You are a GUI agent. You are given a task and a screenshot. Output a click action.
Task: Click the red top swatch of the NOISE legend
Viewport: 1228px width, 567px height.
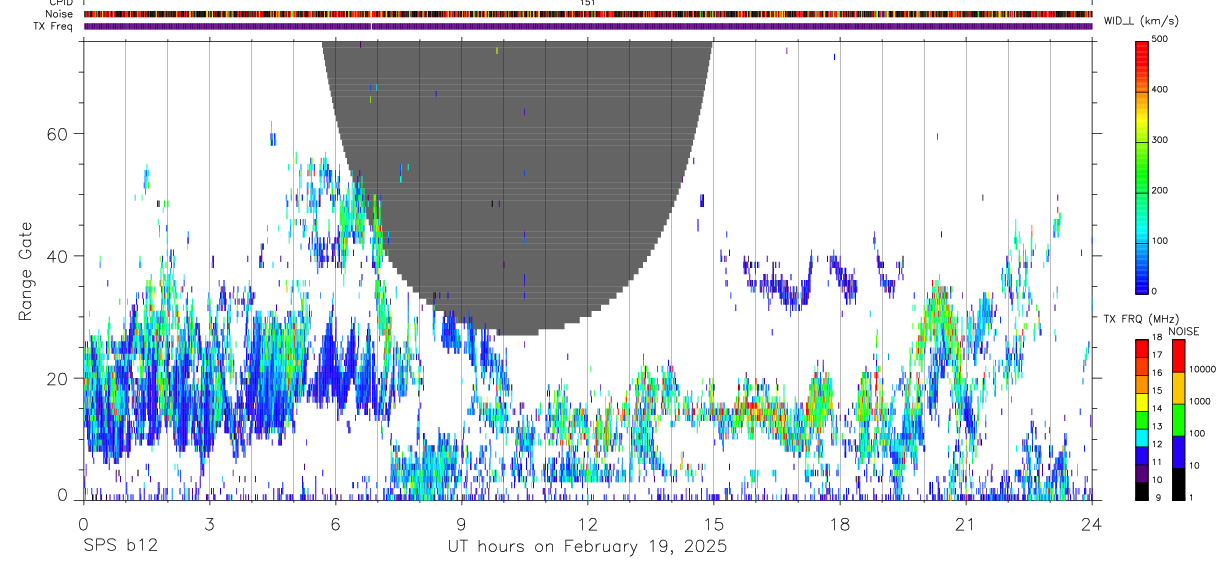point(1178,356)
